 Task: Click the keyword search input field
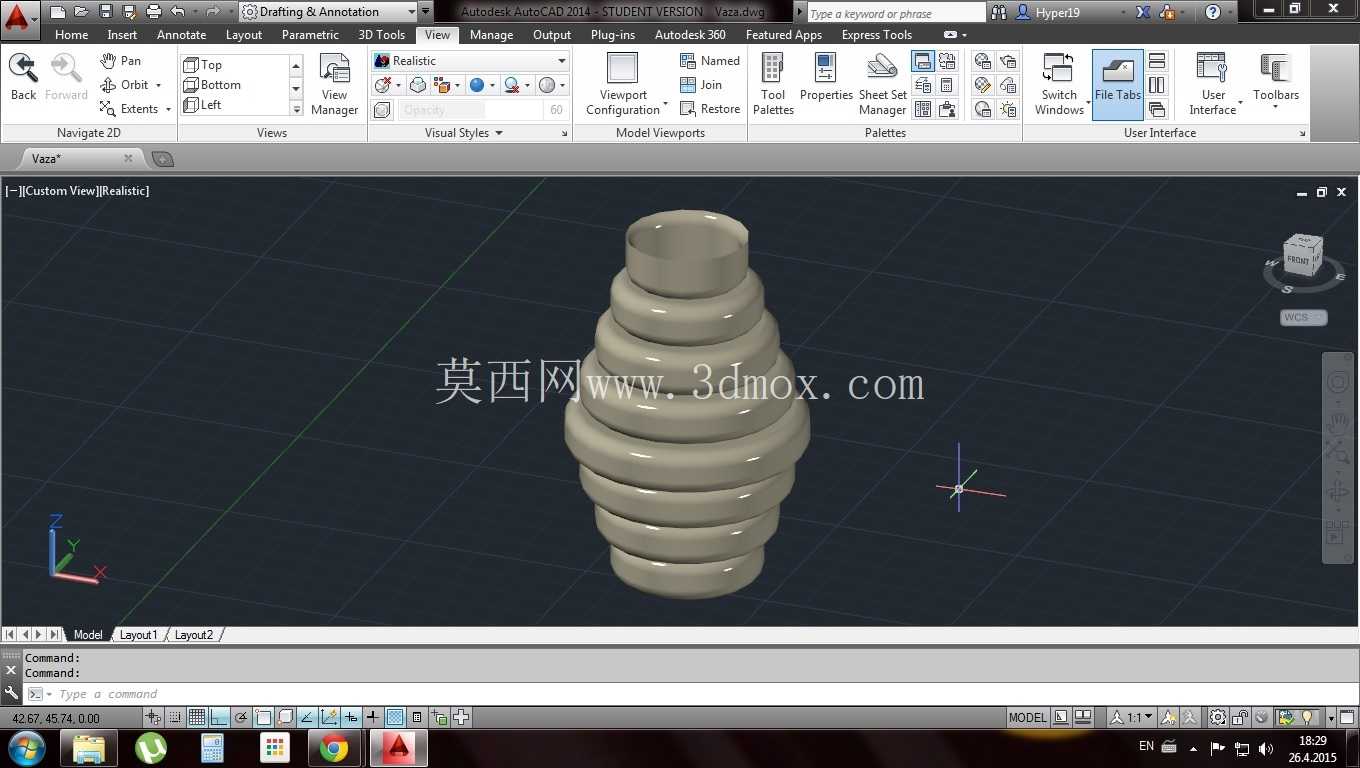coord(896,13)
